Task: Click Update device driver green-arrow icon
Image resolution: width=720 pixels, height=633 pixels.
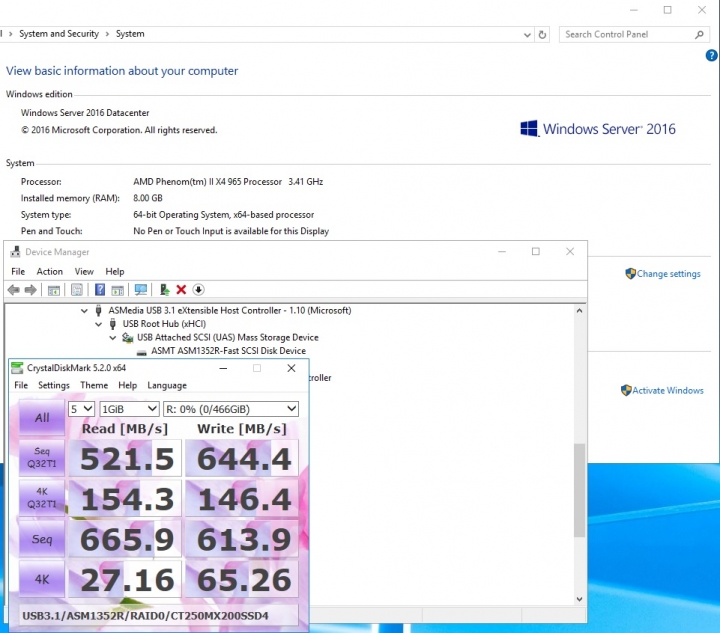Action: tap(164, 290)
